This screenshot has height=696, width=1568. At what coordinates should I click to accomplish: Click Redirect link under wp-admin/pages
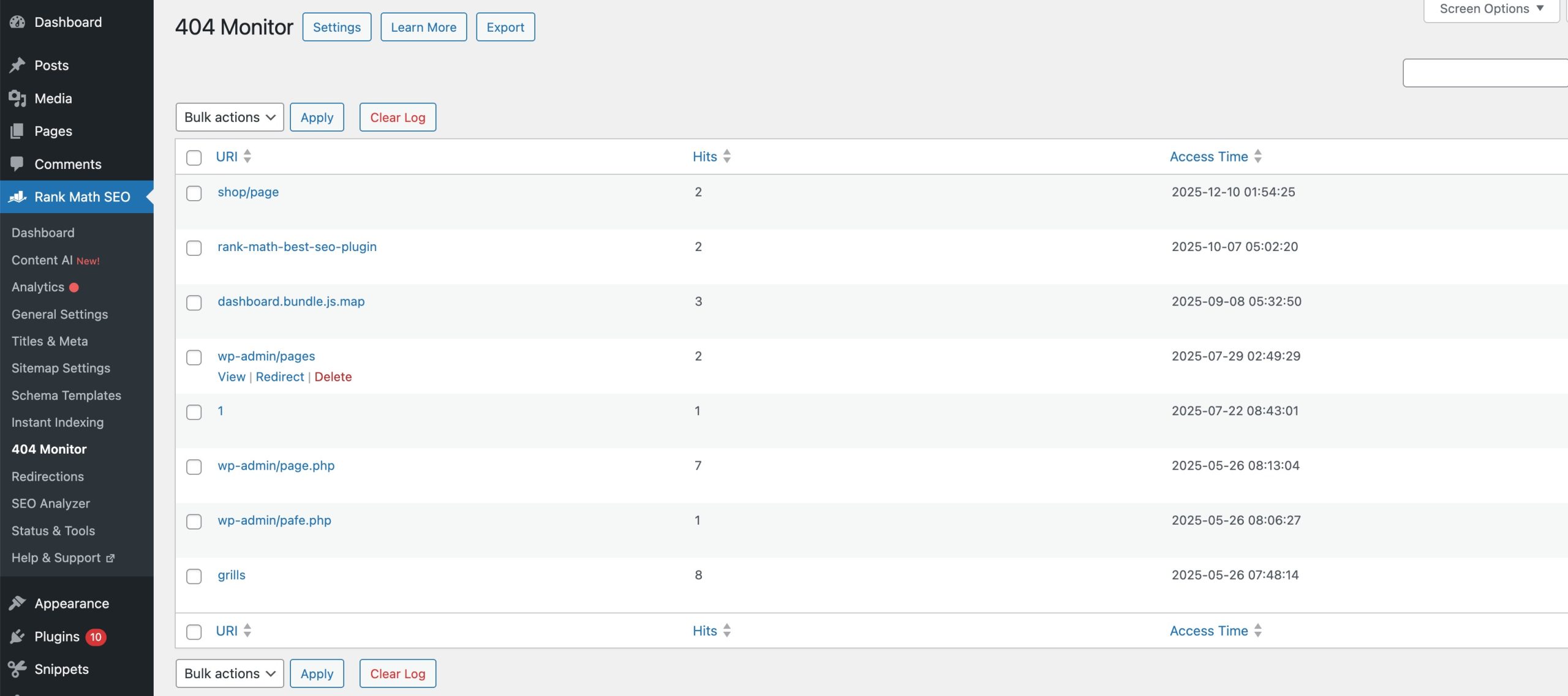pyautogui.click(x=280, y=376)
